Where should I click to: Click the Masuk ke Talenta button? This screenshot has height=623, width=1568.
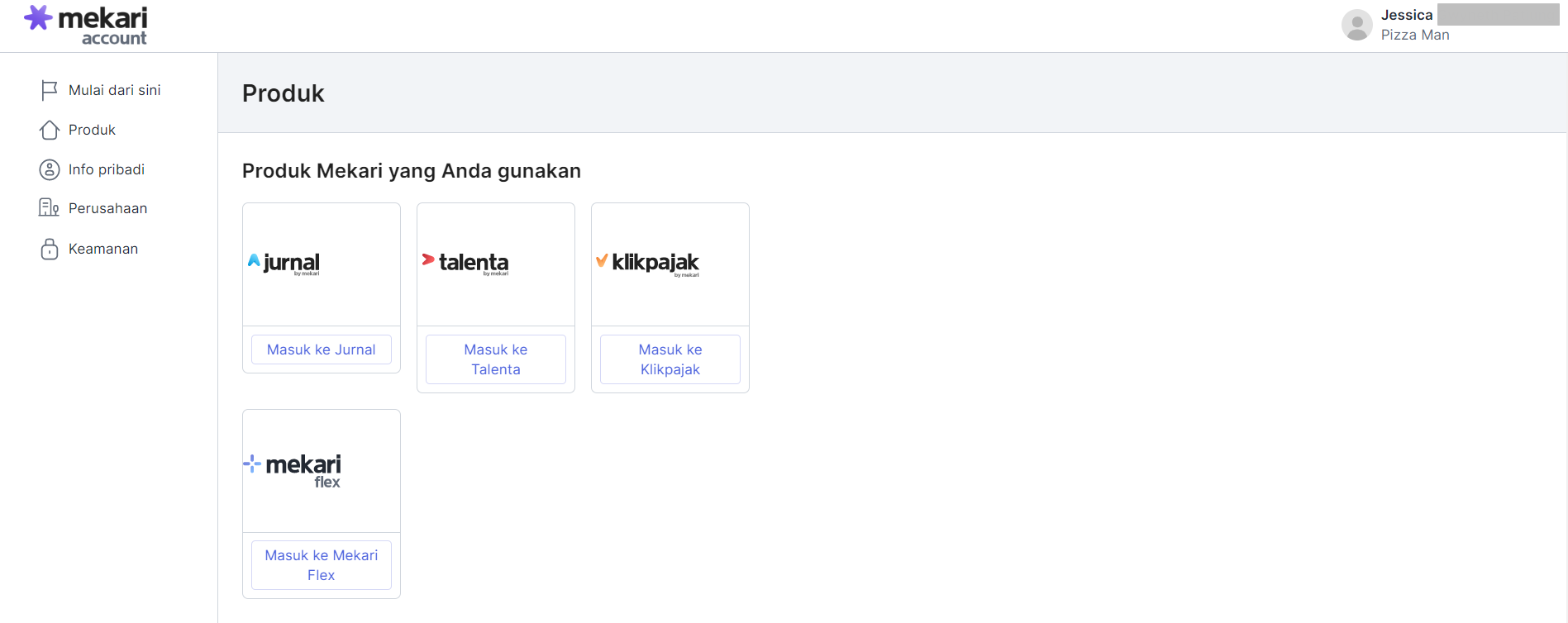496,359
